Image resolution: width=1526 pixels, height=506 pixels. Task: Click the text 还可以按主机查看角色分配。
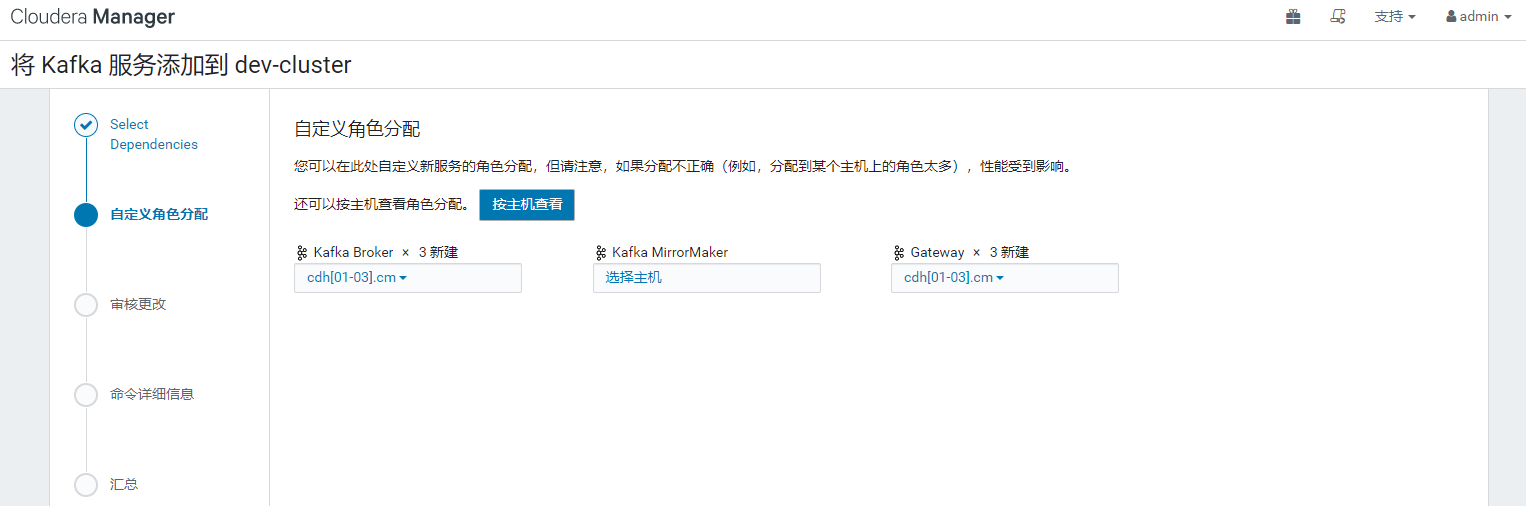381,204
